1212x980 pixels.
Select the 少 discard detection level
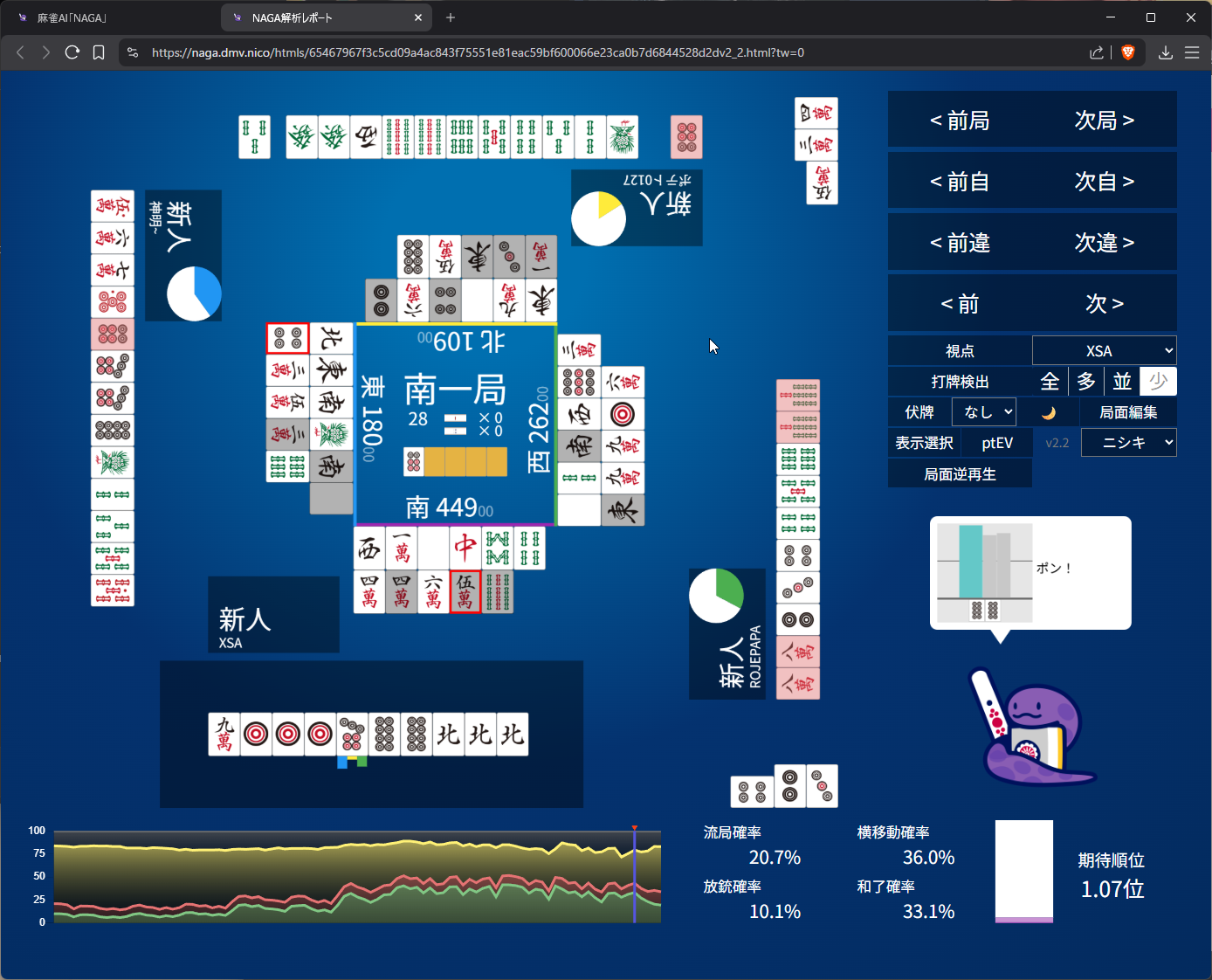click(1158, 382)
